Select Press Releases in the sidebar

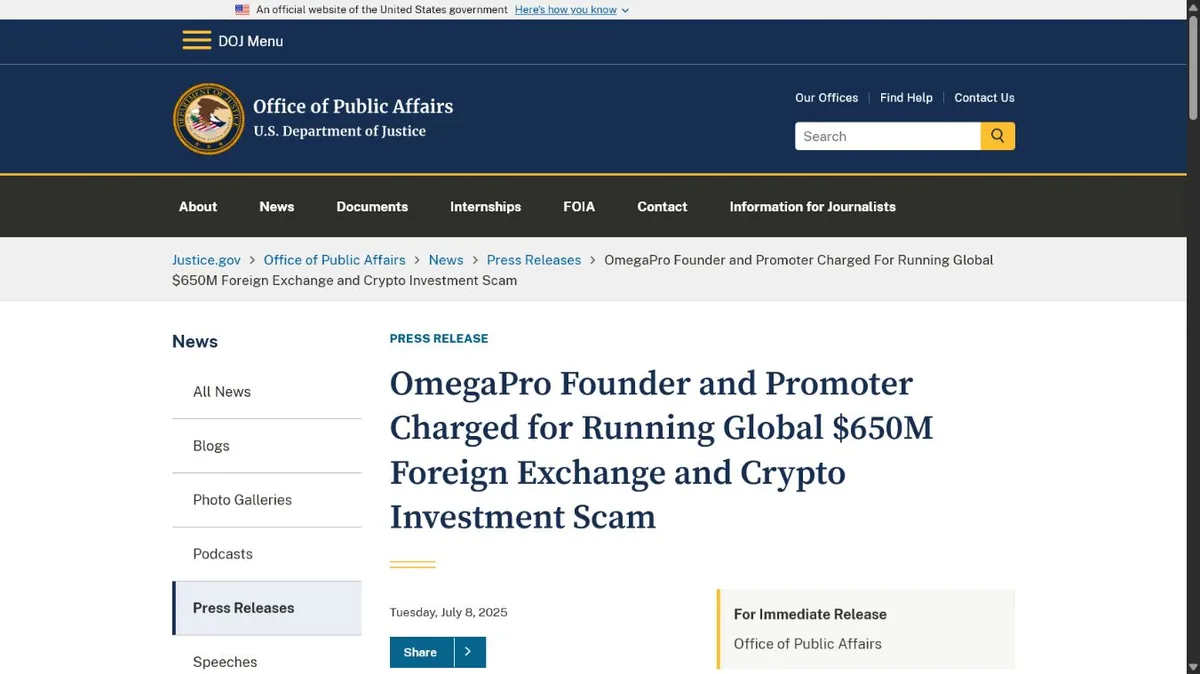tap(267, 608)
